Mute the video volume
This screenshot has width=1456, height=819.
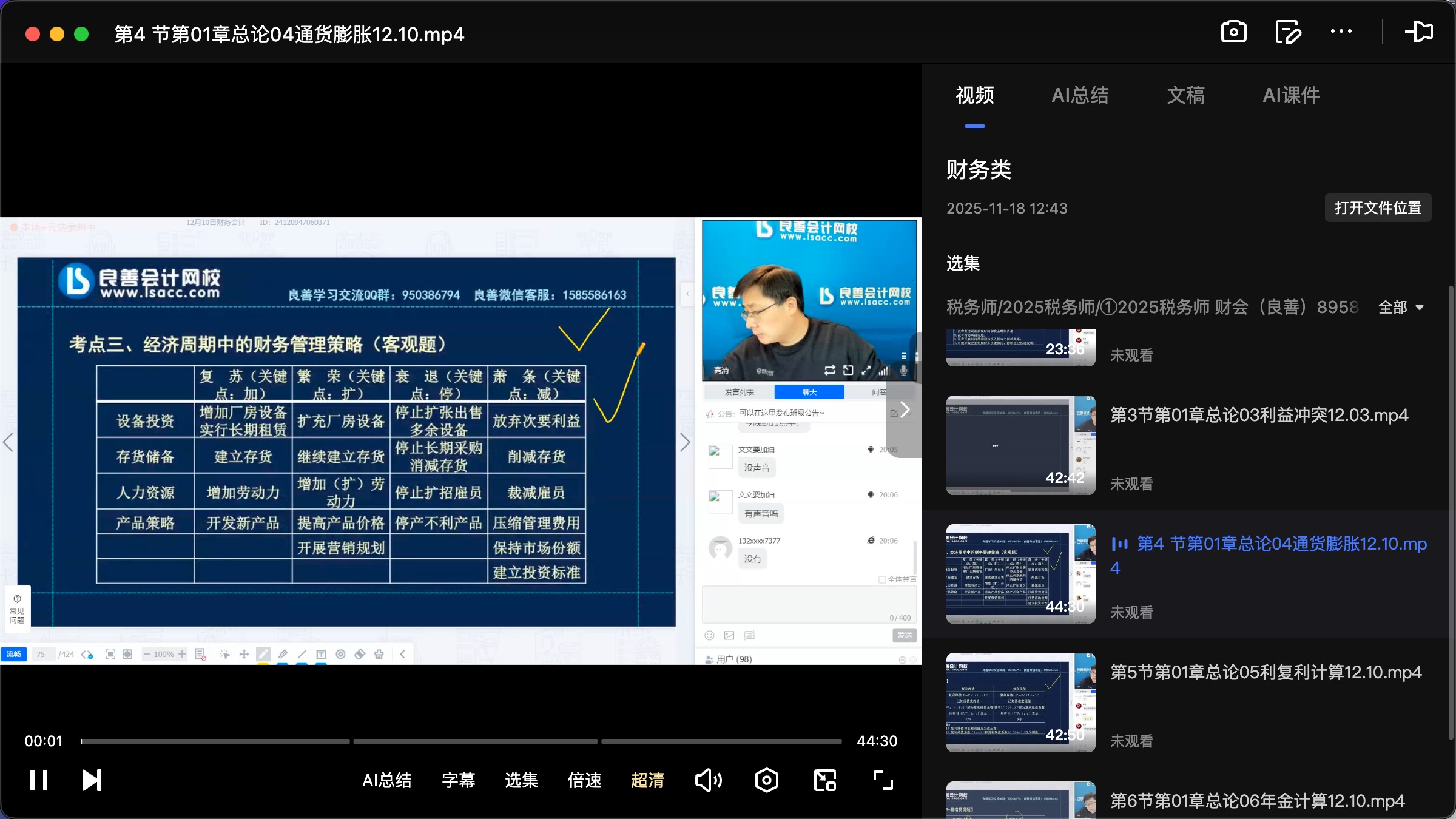pos(709,780)
